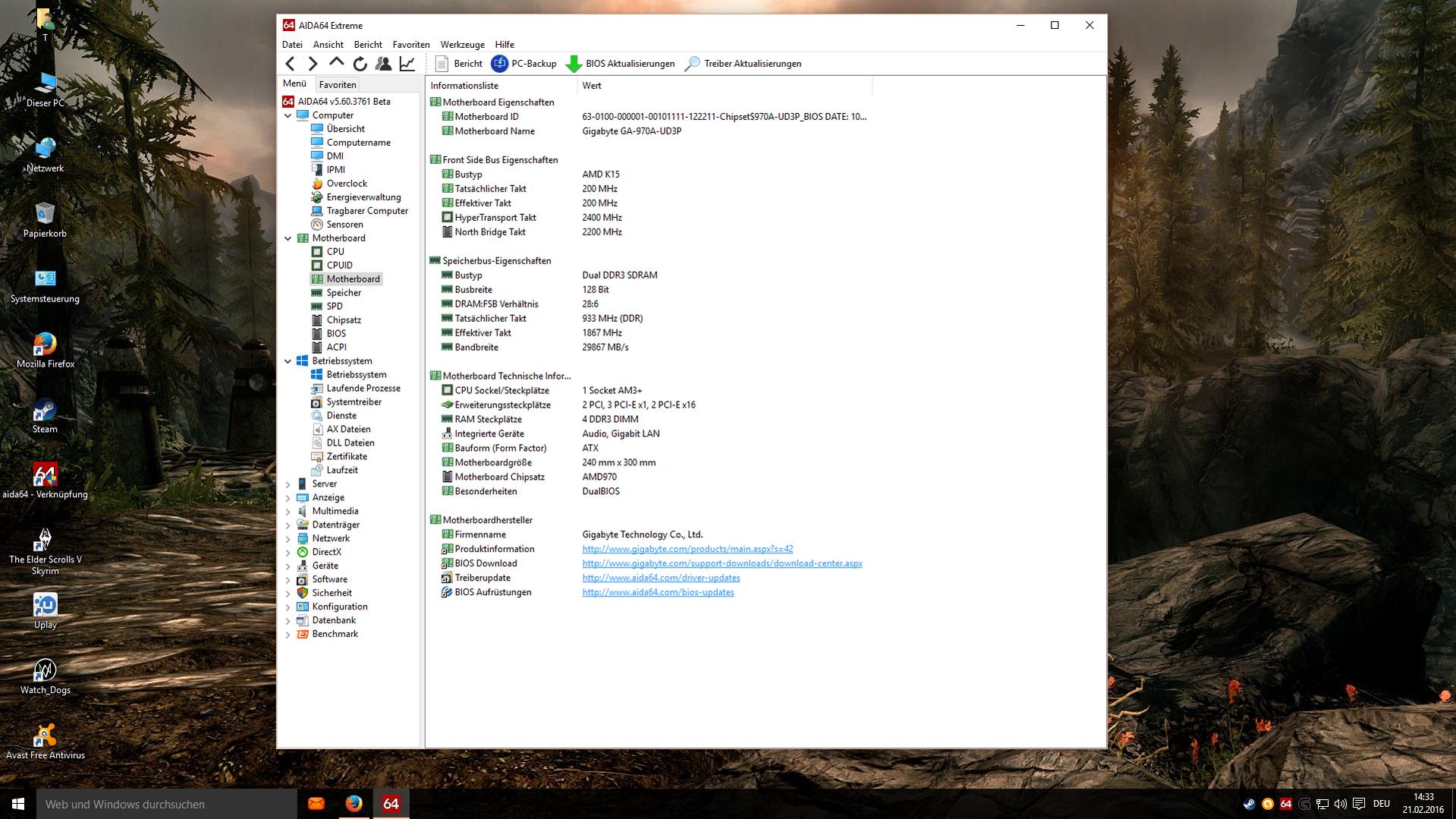Open Avast Free Antivirus desktop icon

[x=45, y=742]
